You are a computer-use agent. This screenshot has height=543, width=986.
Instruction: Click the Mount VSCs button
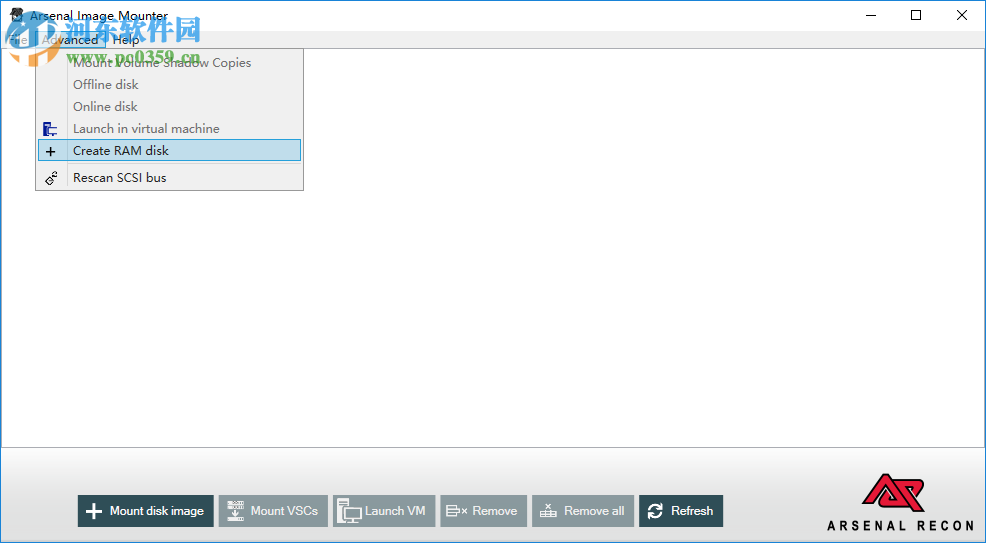[x=274, y=511]
